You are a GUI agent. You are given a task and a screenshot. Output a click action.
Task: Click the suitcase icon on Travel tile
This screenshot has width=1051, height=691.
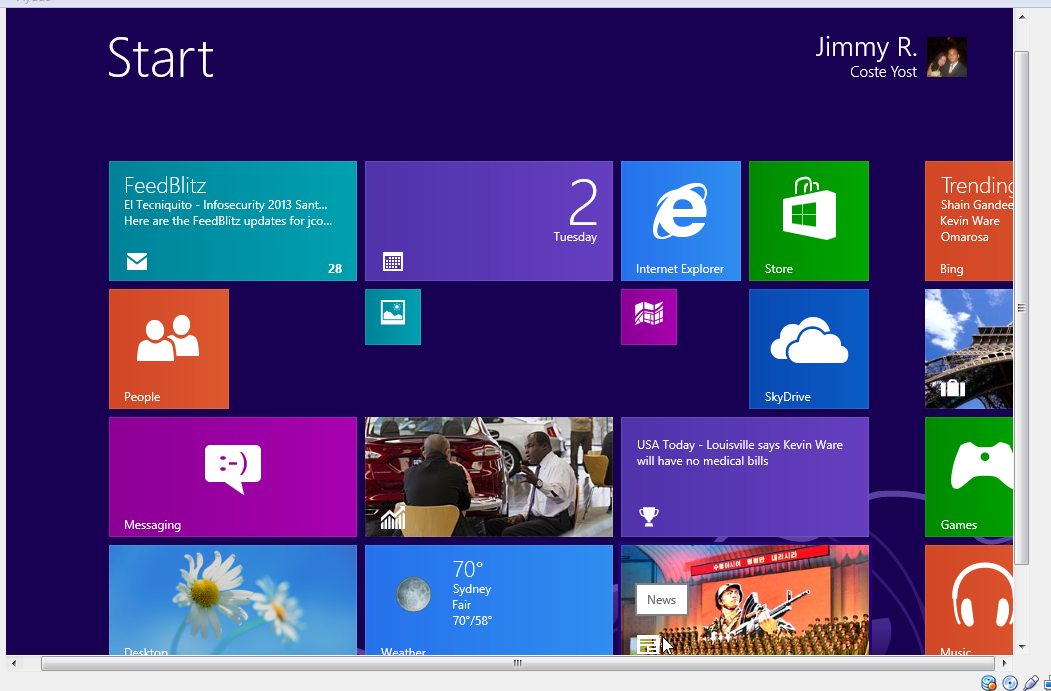952,387
